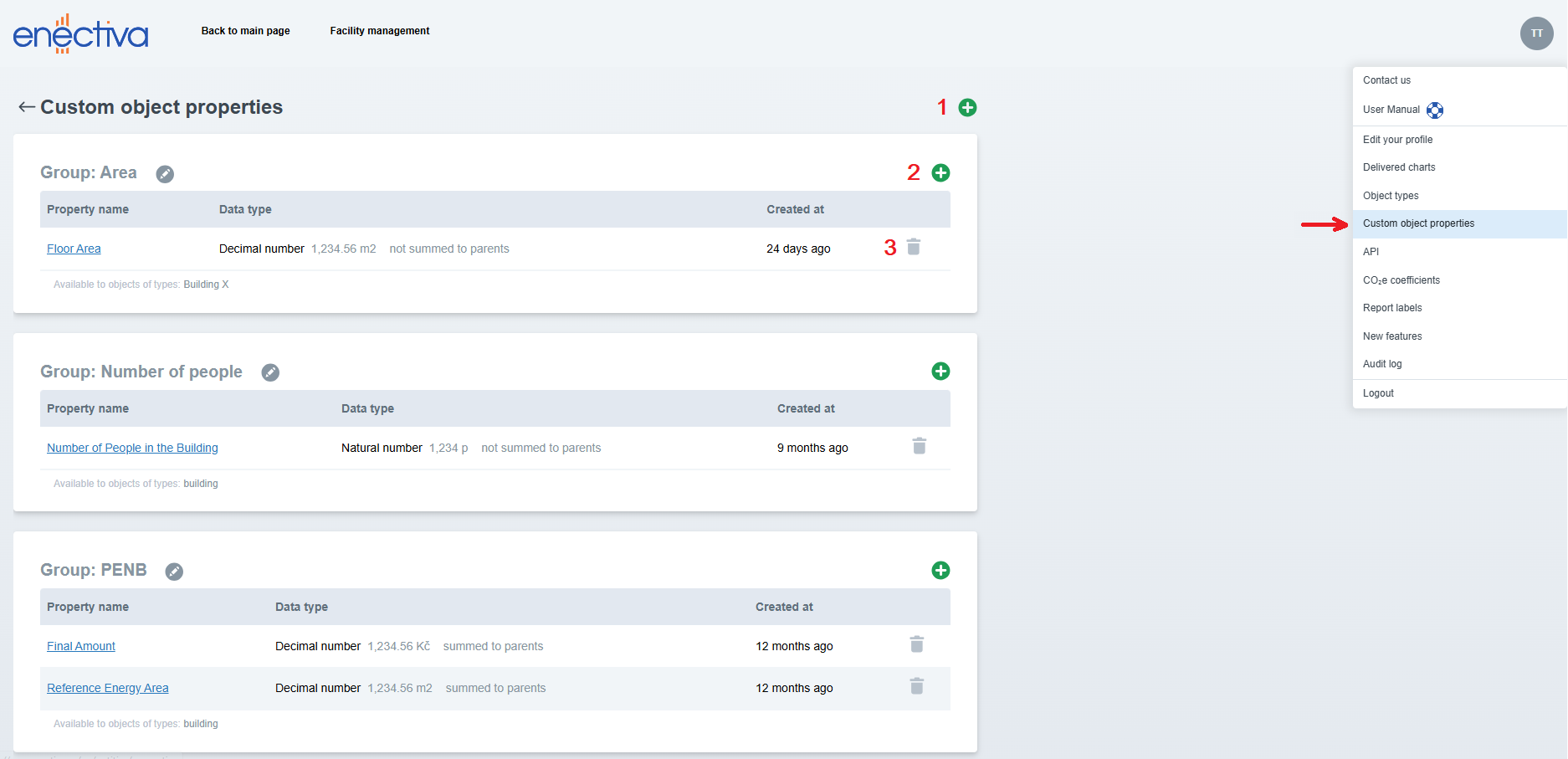Screen dimensions: 1568x759
Task: Delete the Reference Energy Area property
Action: (917, 686)
